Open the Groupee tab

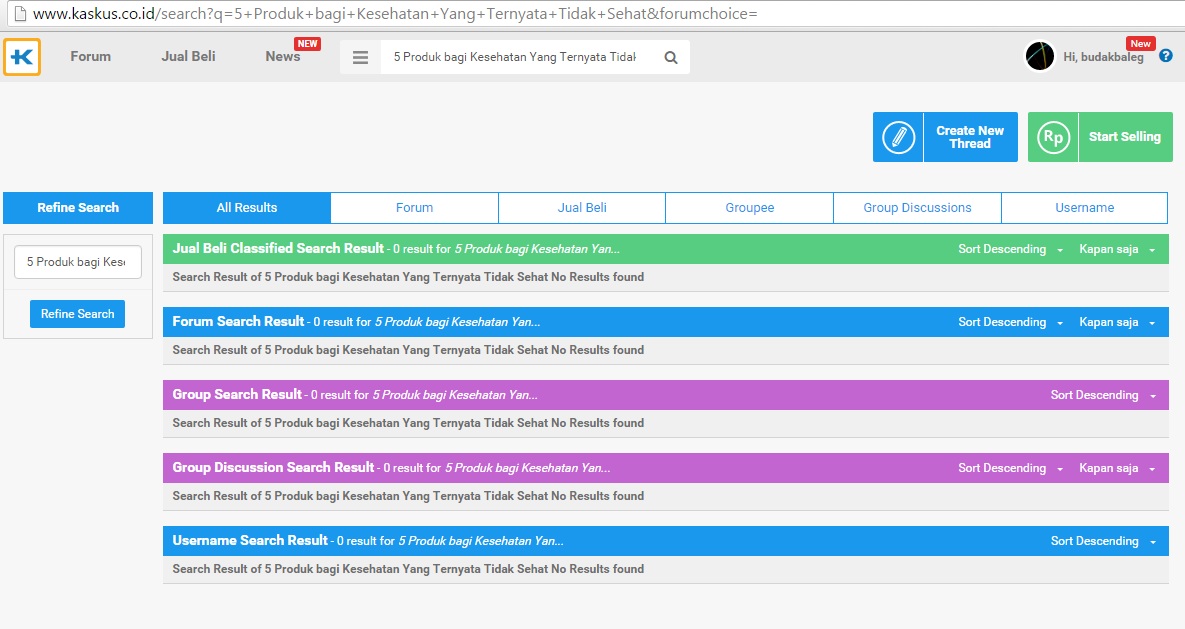(750, 208)
